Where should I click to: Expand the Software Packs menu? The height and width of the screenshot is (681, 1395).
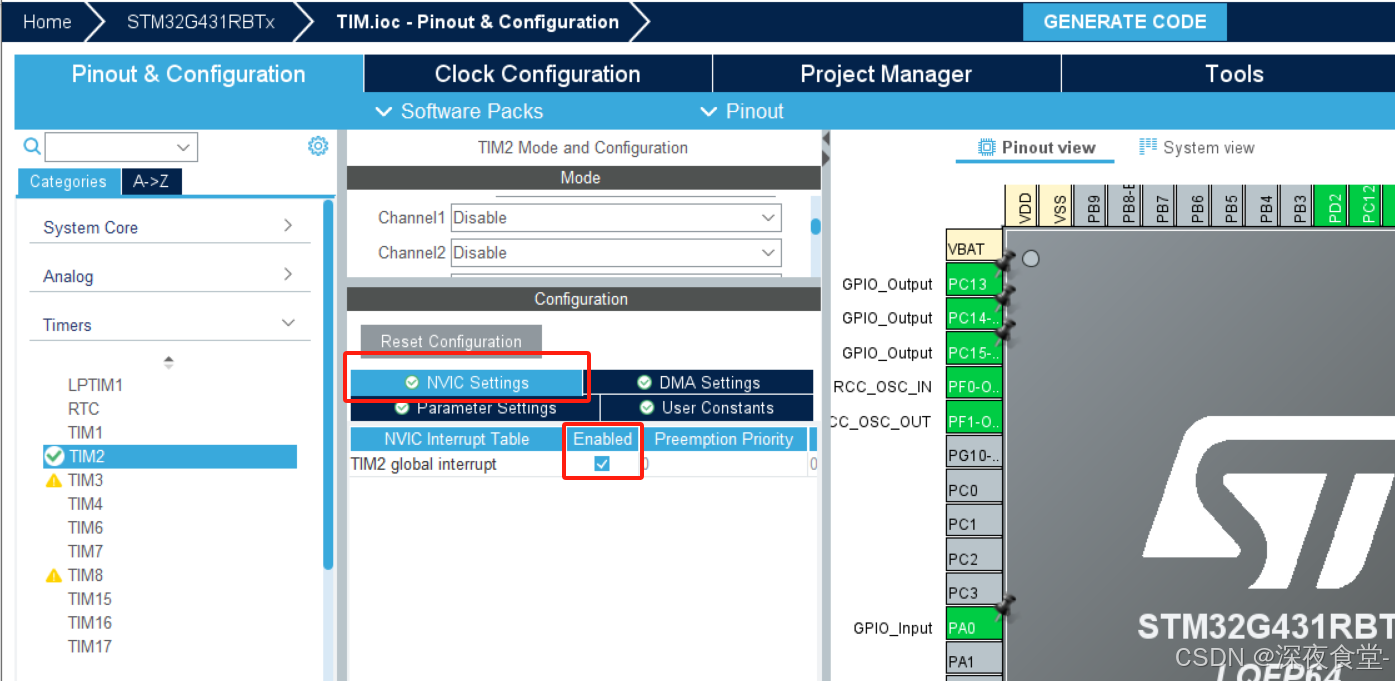point(459,111)
